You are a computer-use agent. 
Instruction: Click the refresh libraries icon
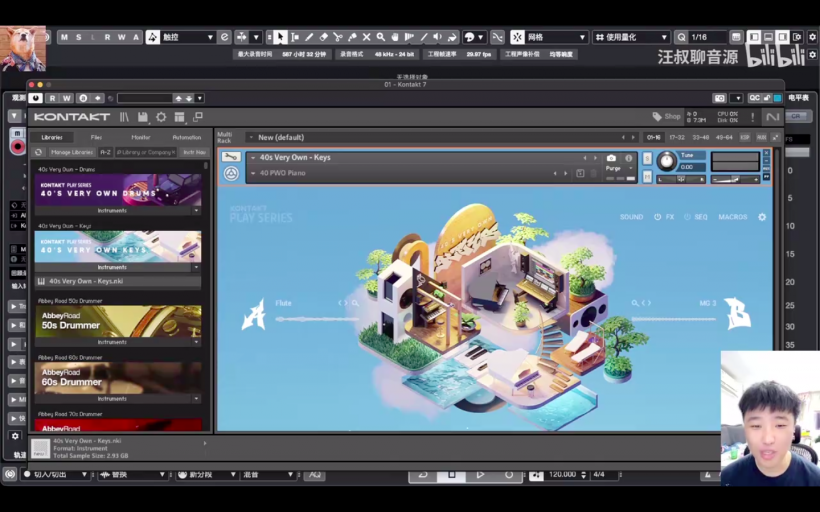click(38, 152)
